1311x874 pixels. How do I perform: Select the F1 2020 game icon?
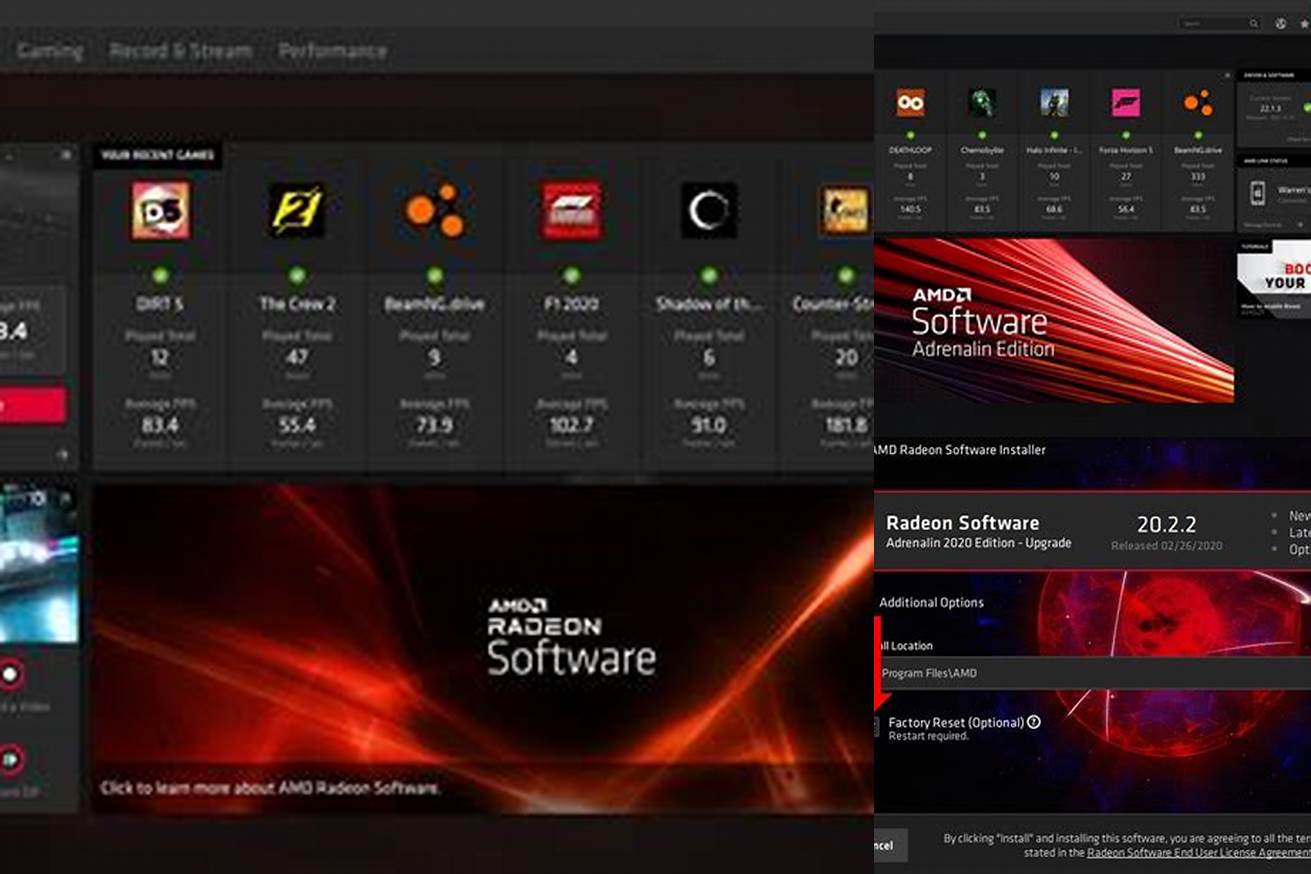point(571,210)
